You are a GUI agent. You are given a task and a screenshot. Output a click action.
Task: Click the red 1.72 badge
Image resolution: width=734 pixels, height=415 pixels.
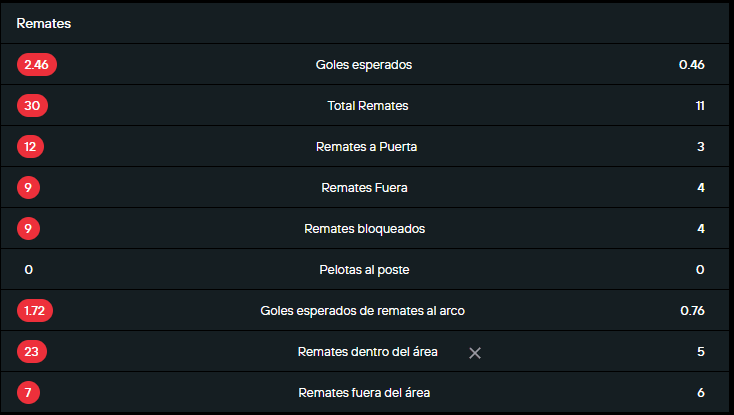click(35, 311)
